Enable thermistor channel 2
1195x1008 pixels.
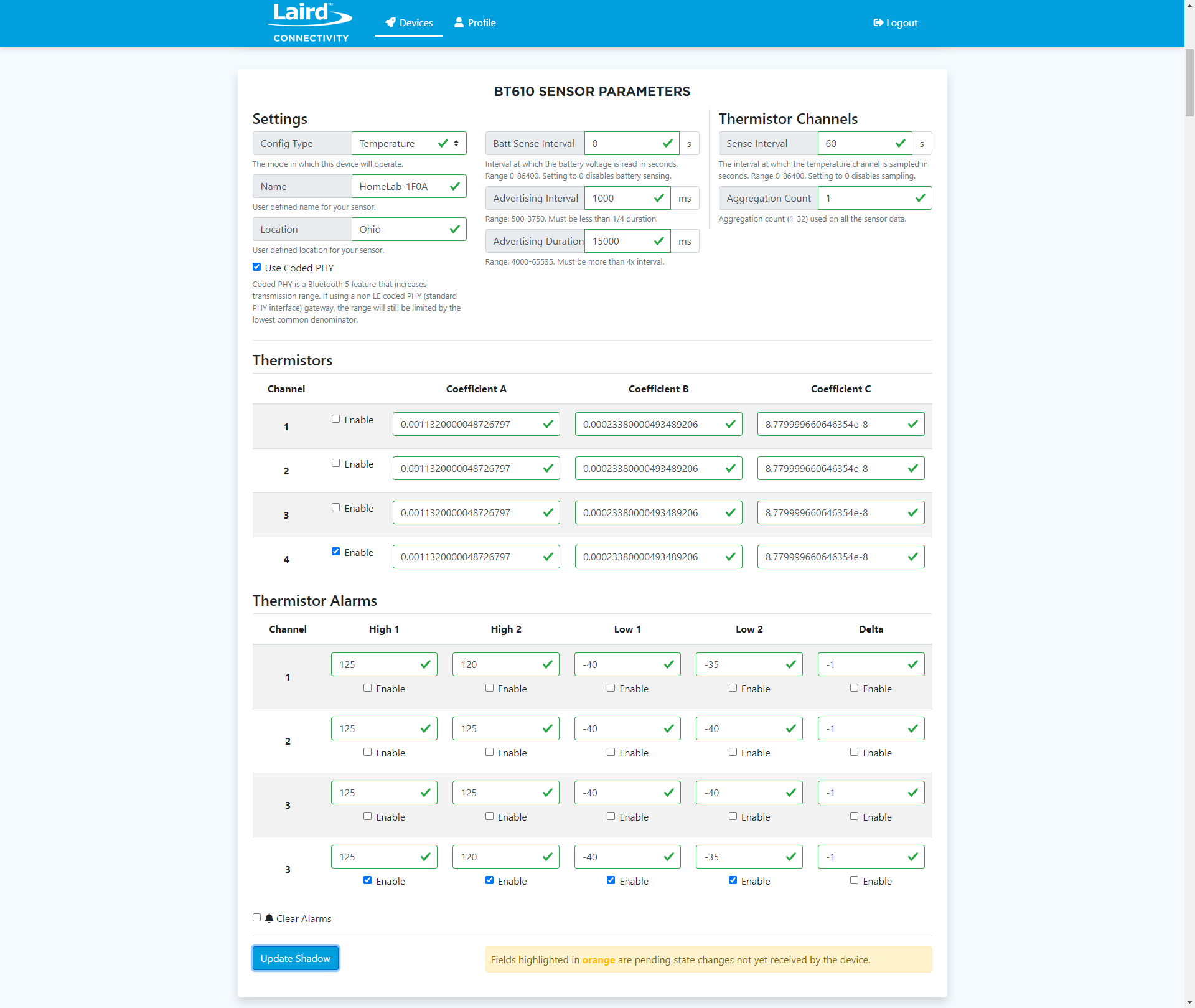coord(335,463)
